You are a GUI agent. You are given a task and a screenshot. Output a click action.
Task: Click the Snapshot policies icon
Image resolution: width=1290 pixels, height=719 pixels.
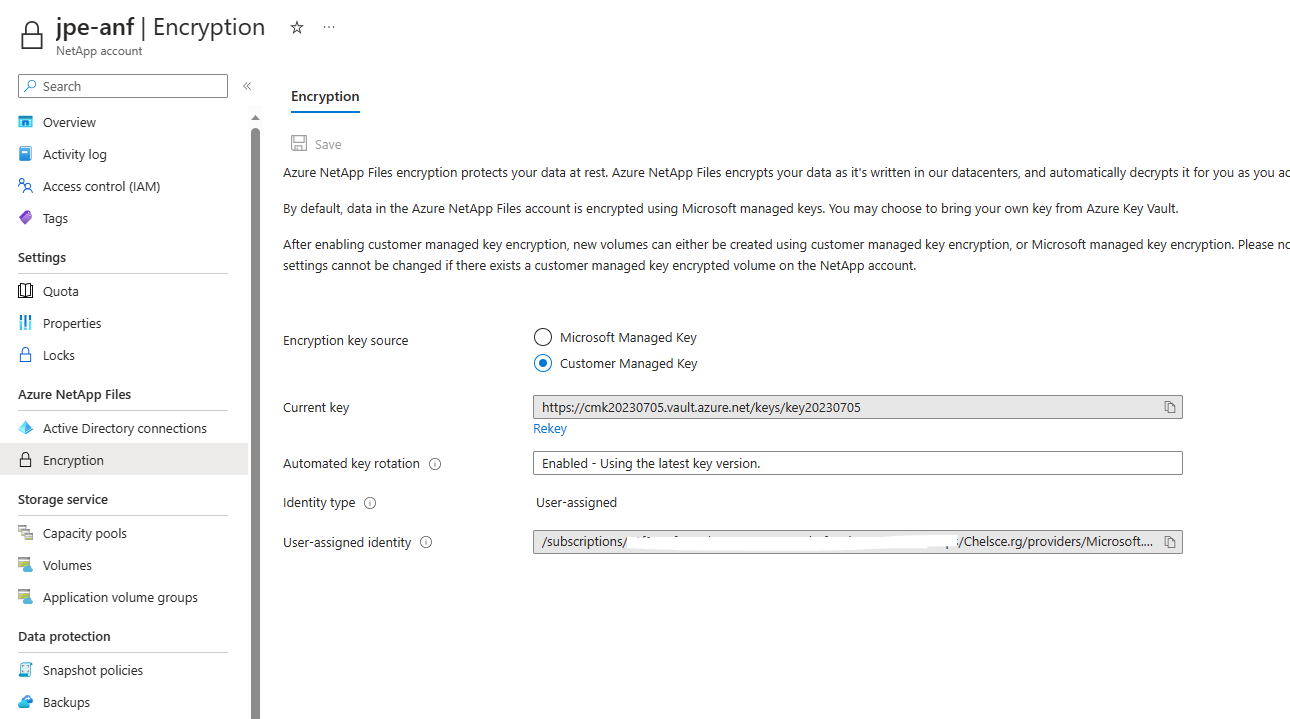[x=26, y=670]
